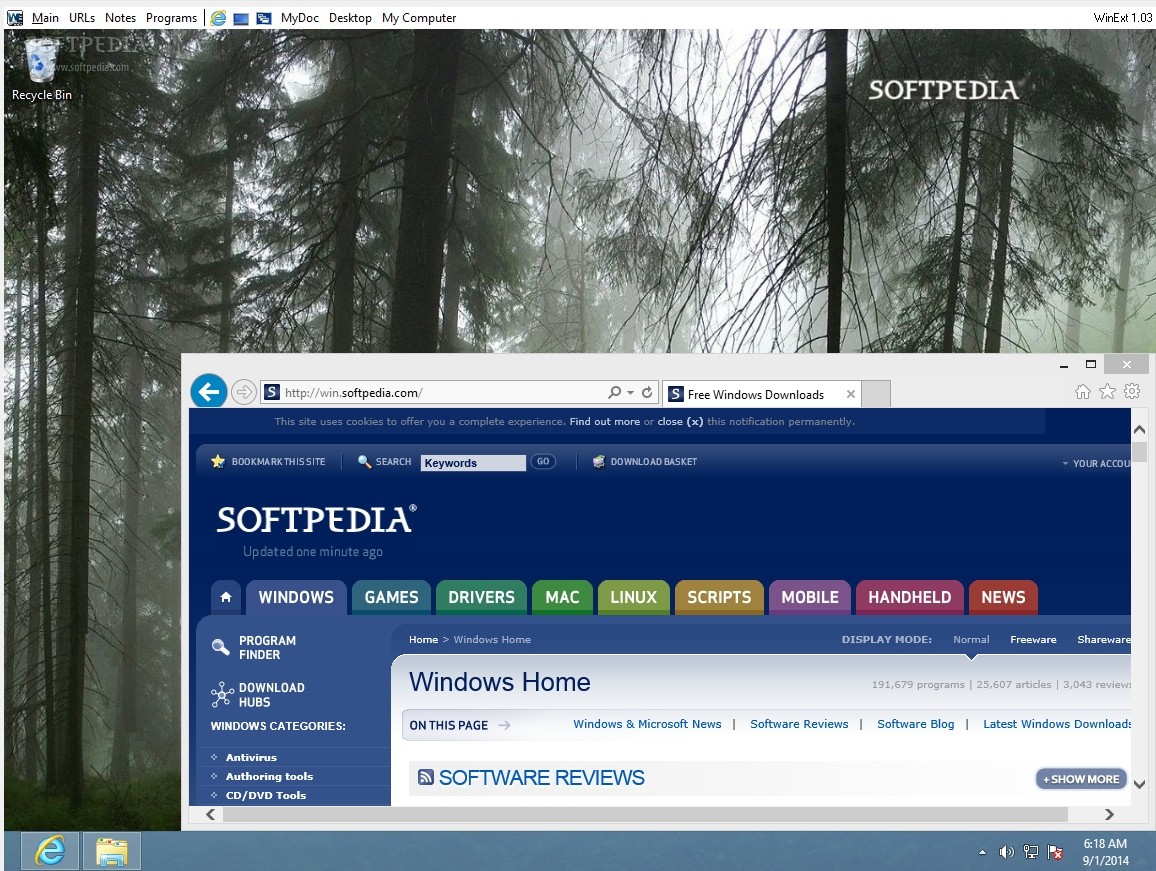Set display mode to Freeware
Image resolution: width=1156 pixels, height=871 pixels.
(1033, 639)
